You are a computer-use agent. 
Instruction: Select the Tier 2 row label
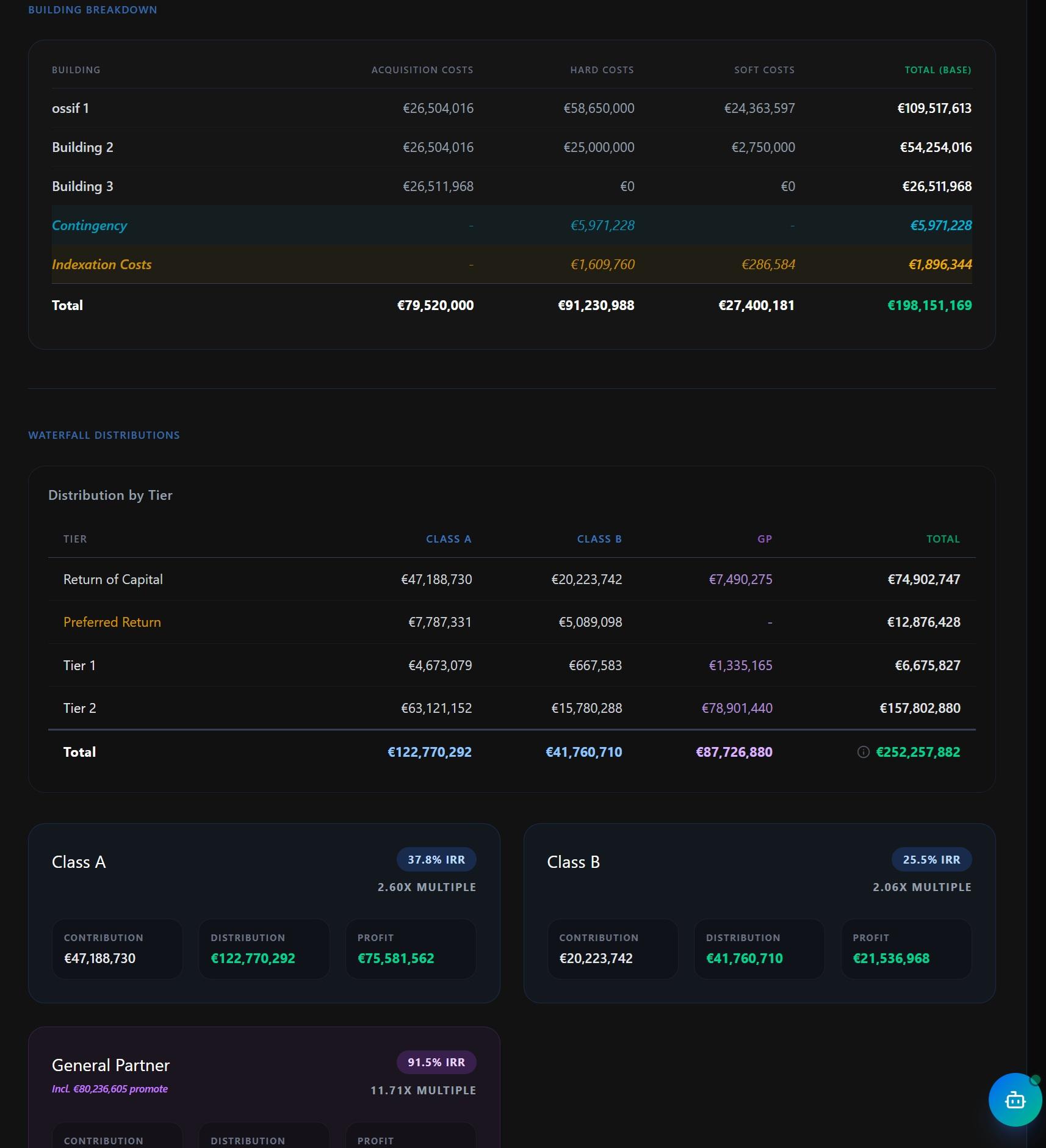click(79, 708)
